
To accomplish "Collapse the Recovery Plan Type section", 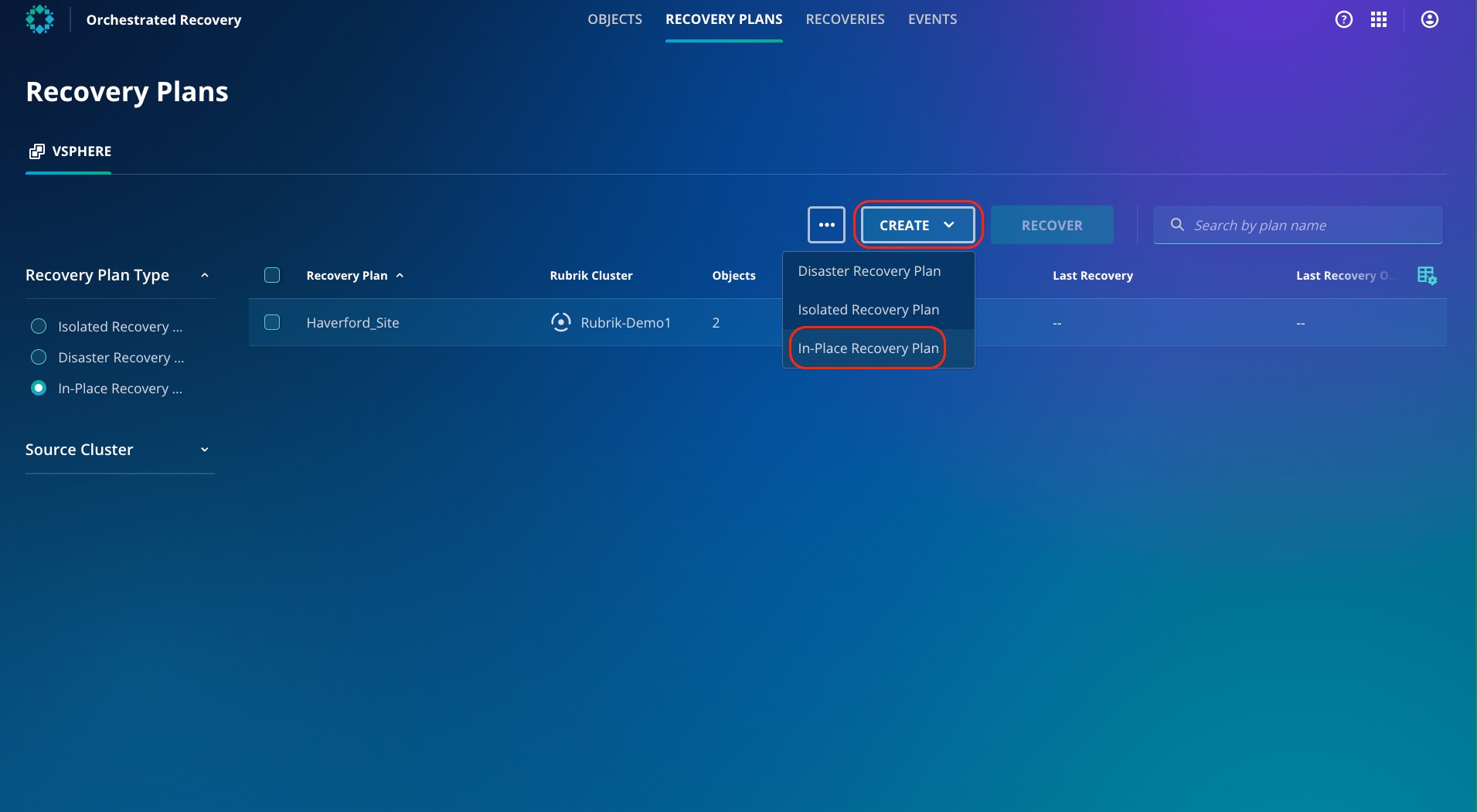I will click(205, 275).
